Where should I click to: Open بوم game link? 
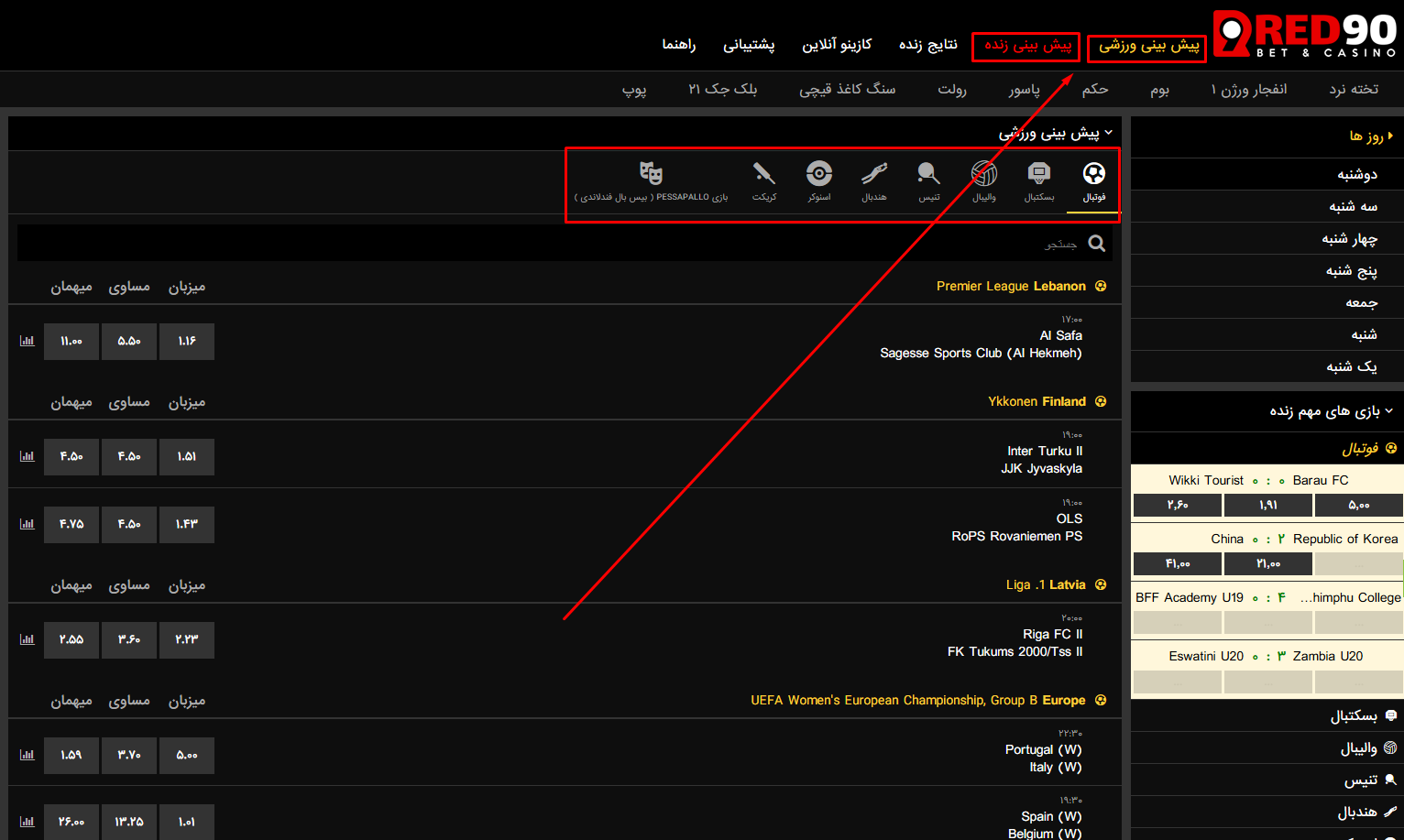[x=1160, y=89]
